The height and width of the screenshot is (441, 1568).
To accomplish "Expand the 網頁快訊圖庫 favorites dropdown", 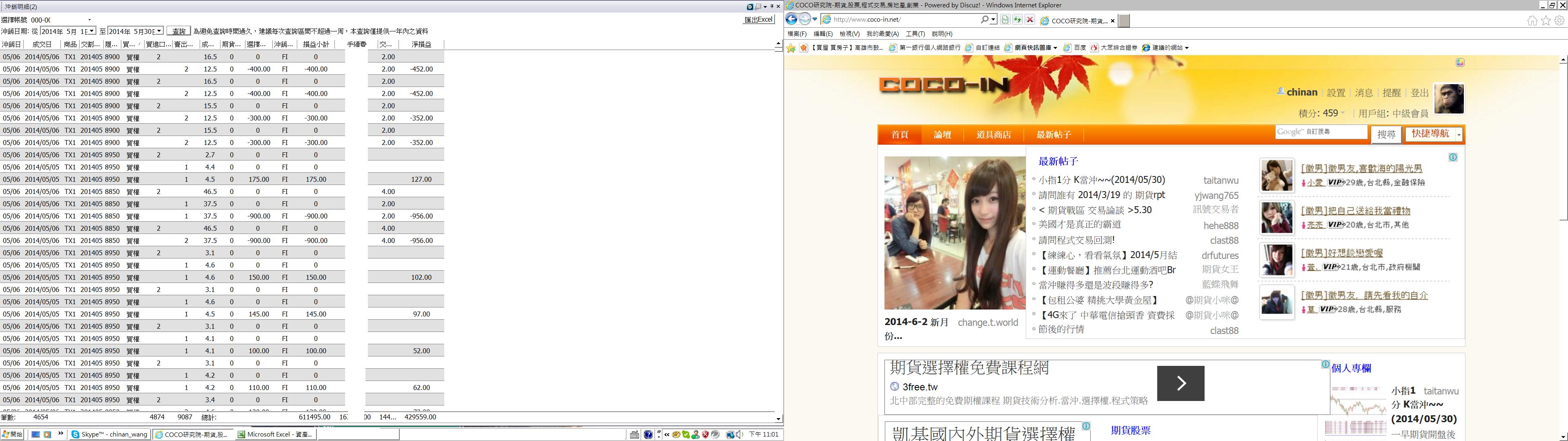I will tap(1055, 47).
